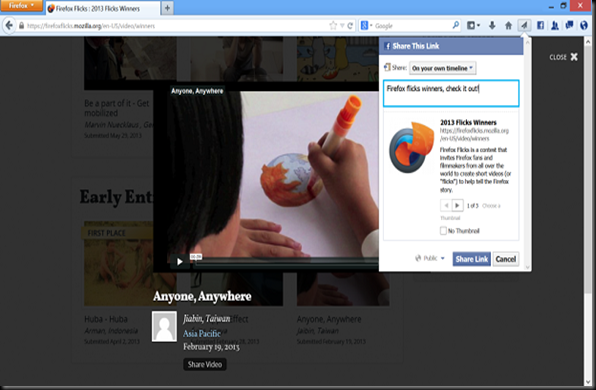The height and width of the screenshot is (390, 596).
Task: Go to the home page icon
Action: 508,25
